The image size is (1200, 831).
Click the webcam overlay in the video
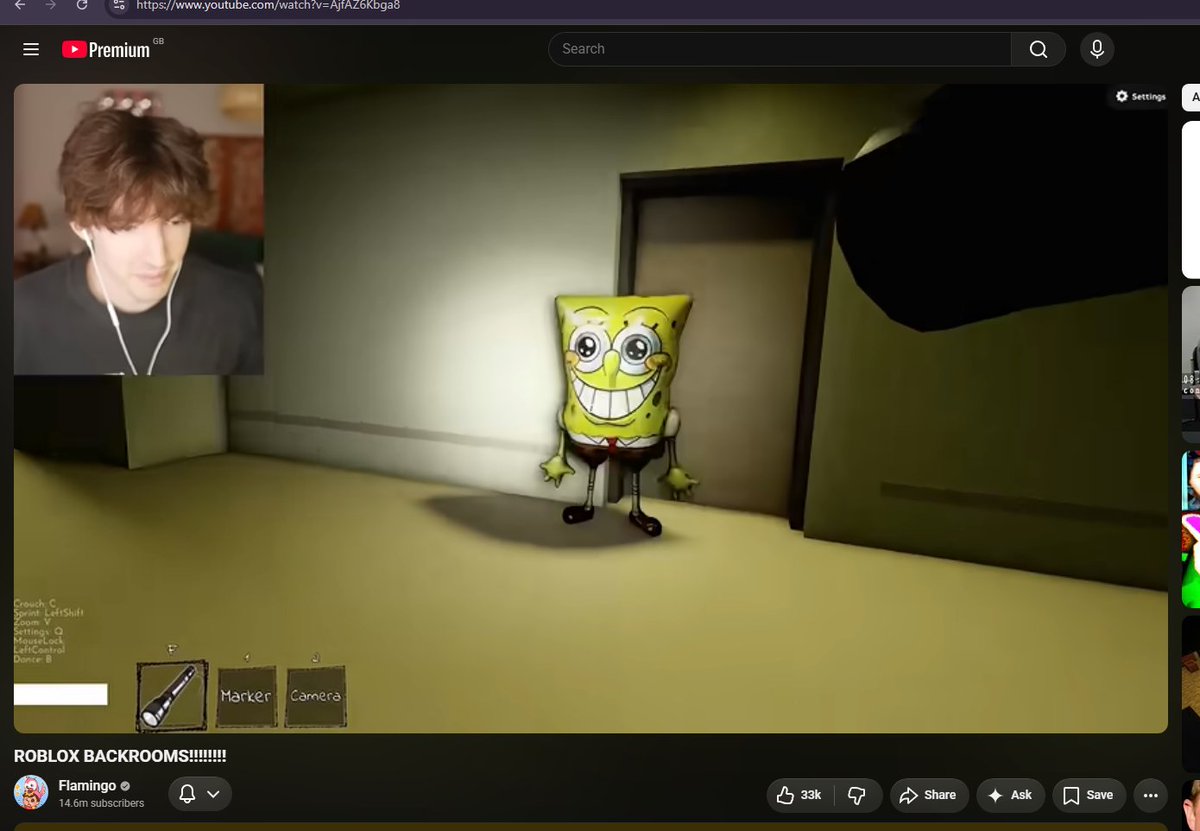coord(139,229)
